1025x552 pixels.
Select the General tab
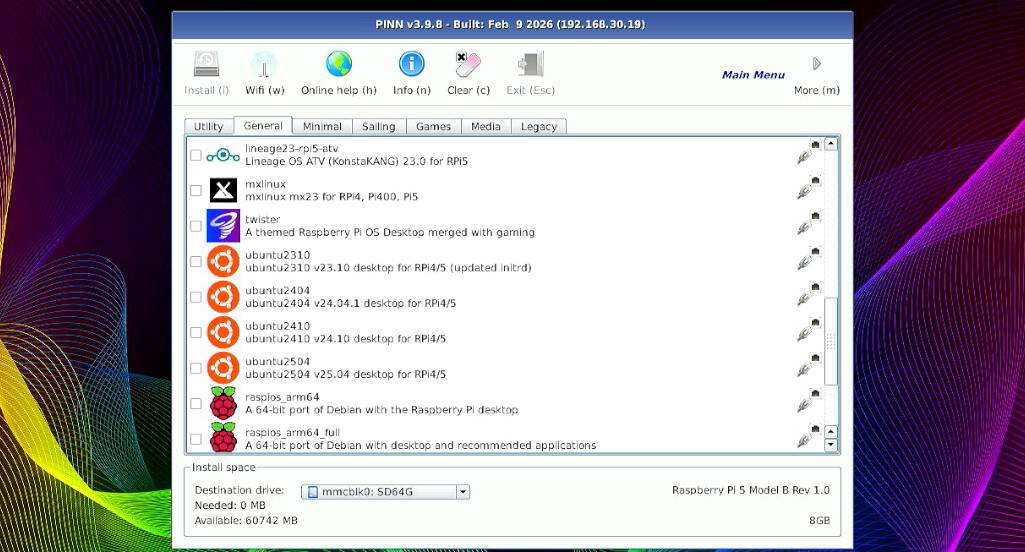[263, 126]
